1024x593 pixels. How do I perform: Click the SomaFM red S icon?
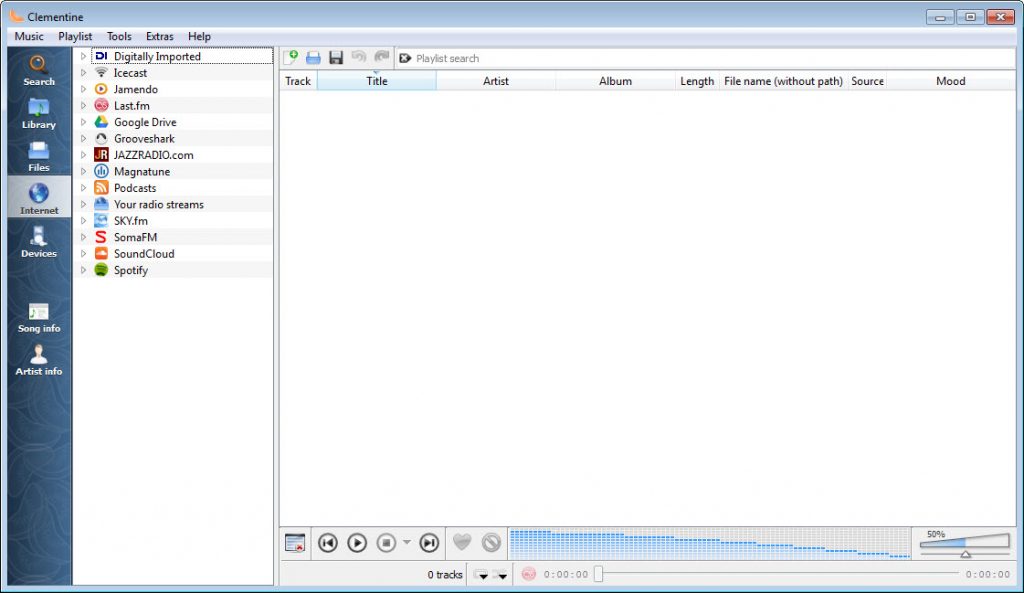(x=101, y=237)
